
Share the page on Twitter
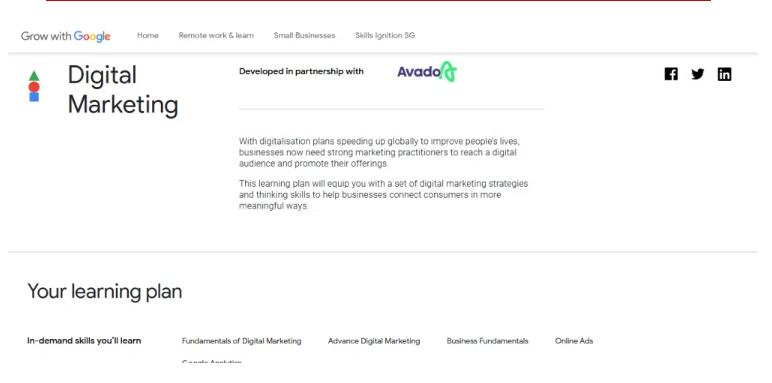click(x=698, y=74)
